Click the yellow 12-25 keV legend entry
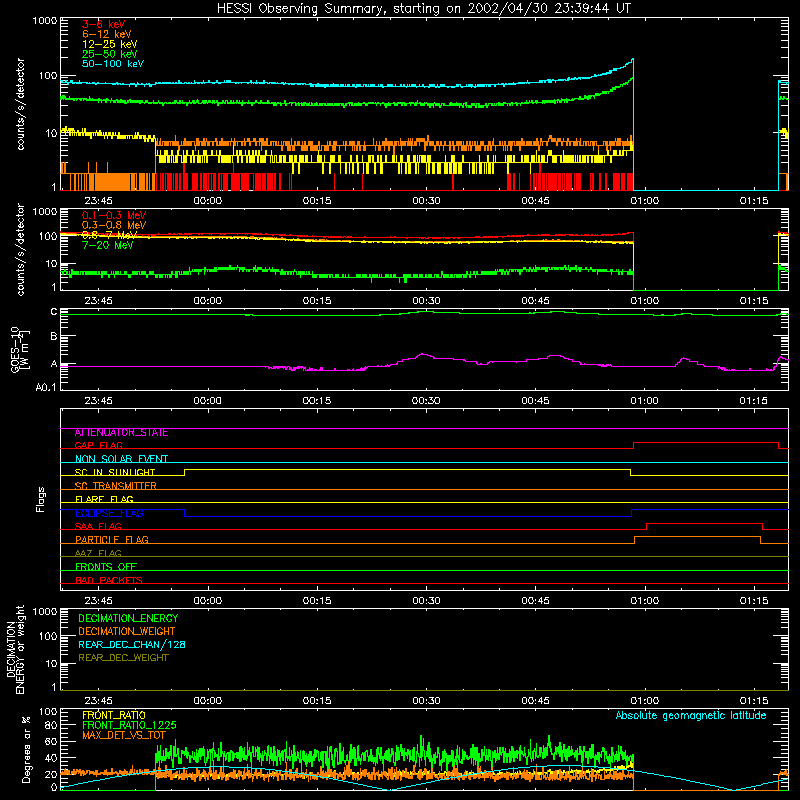Image resolution: width=800 pixels, height=800 pixels. tap(109, 44)
